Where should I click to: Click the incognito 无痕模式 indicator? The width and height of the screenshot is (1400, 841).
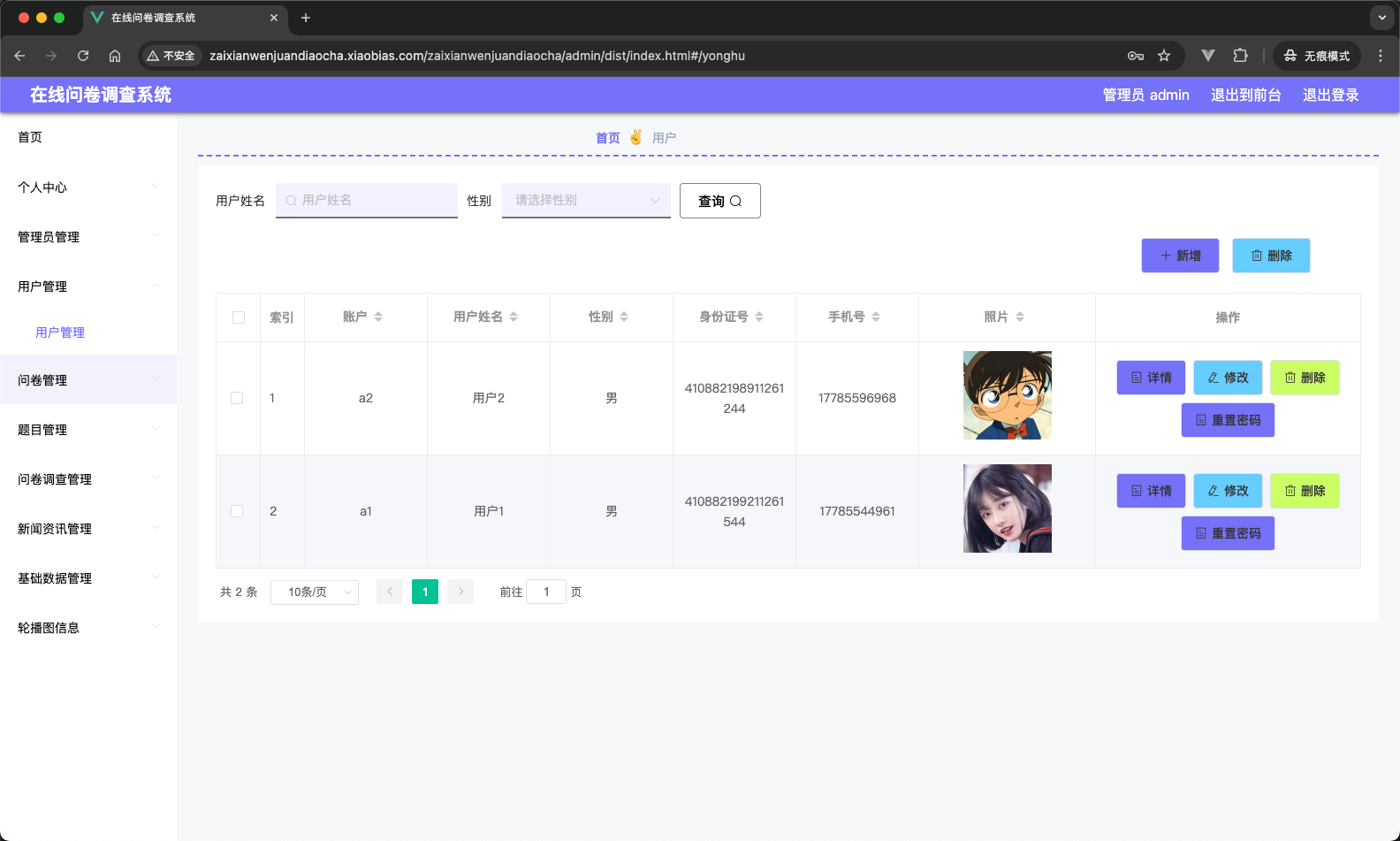coord(1317,56)
